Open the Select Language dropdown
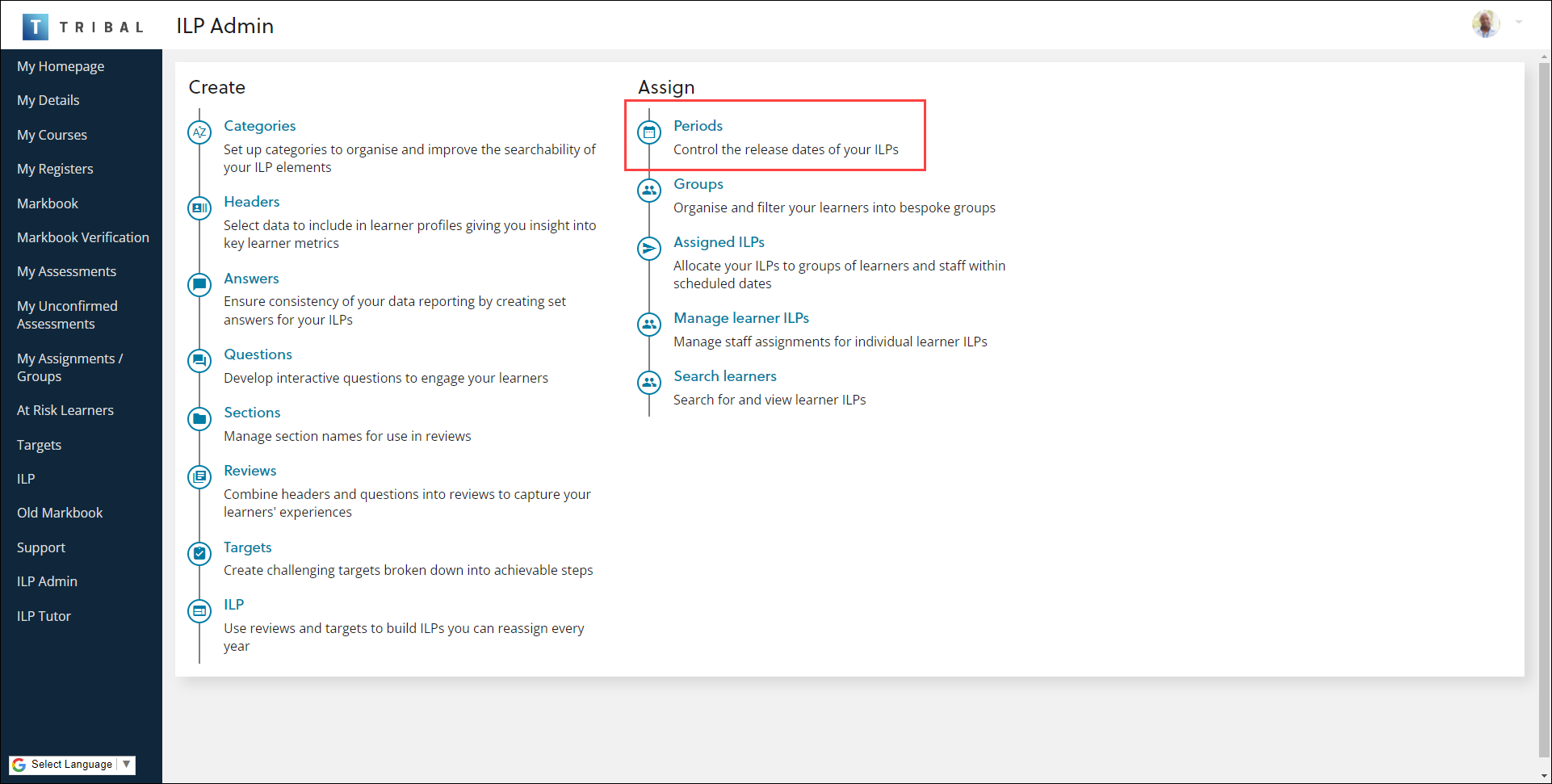Viewport: 1552px width, 784px height. pos(73,765)
